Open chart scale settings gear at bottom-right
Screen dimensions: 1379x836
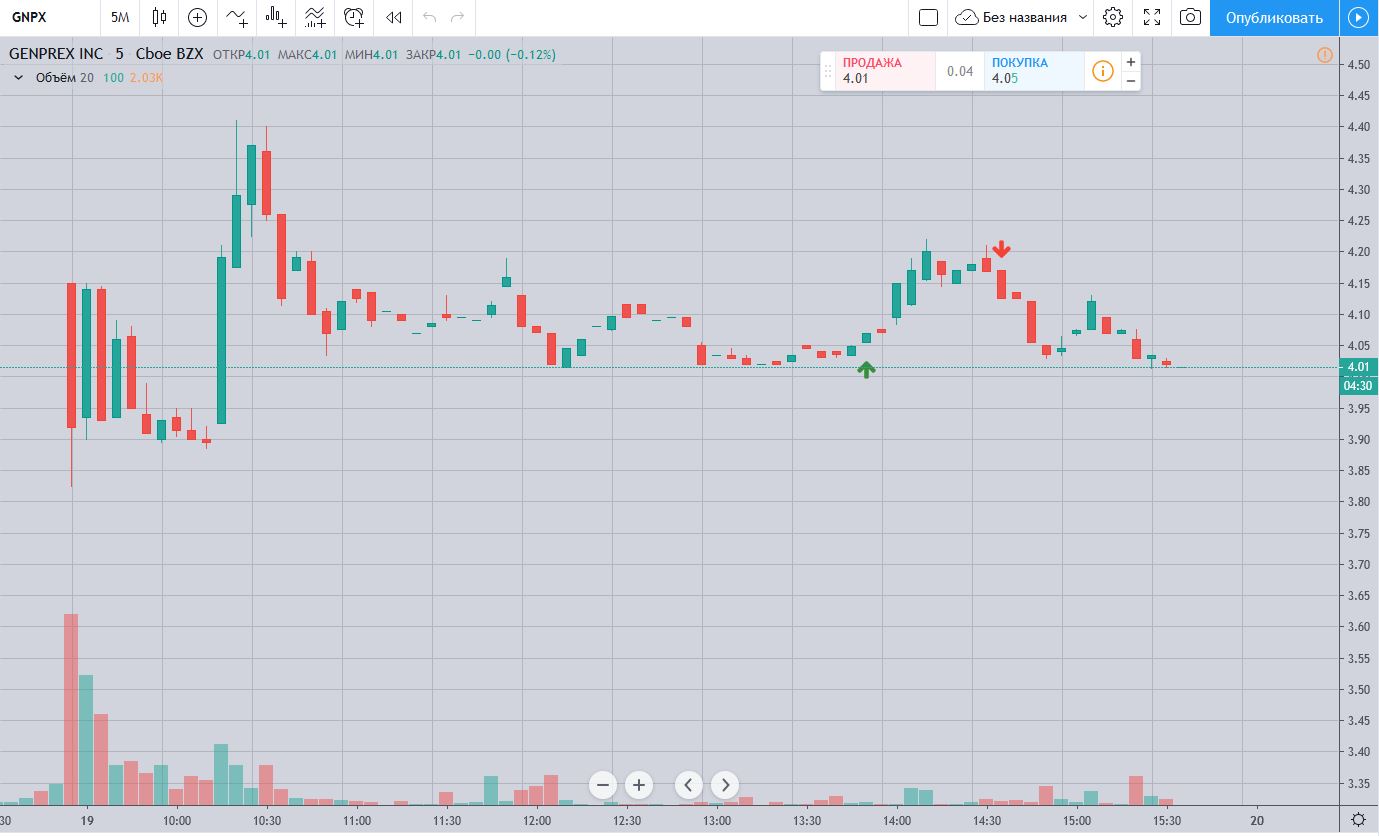coord(1358,819)
